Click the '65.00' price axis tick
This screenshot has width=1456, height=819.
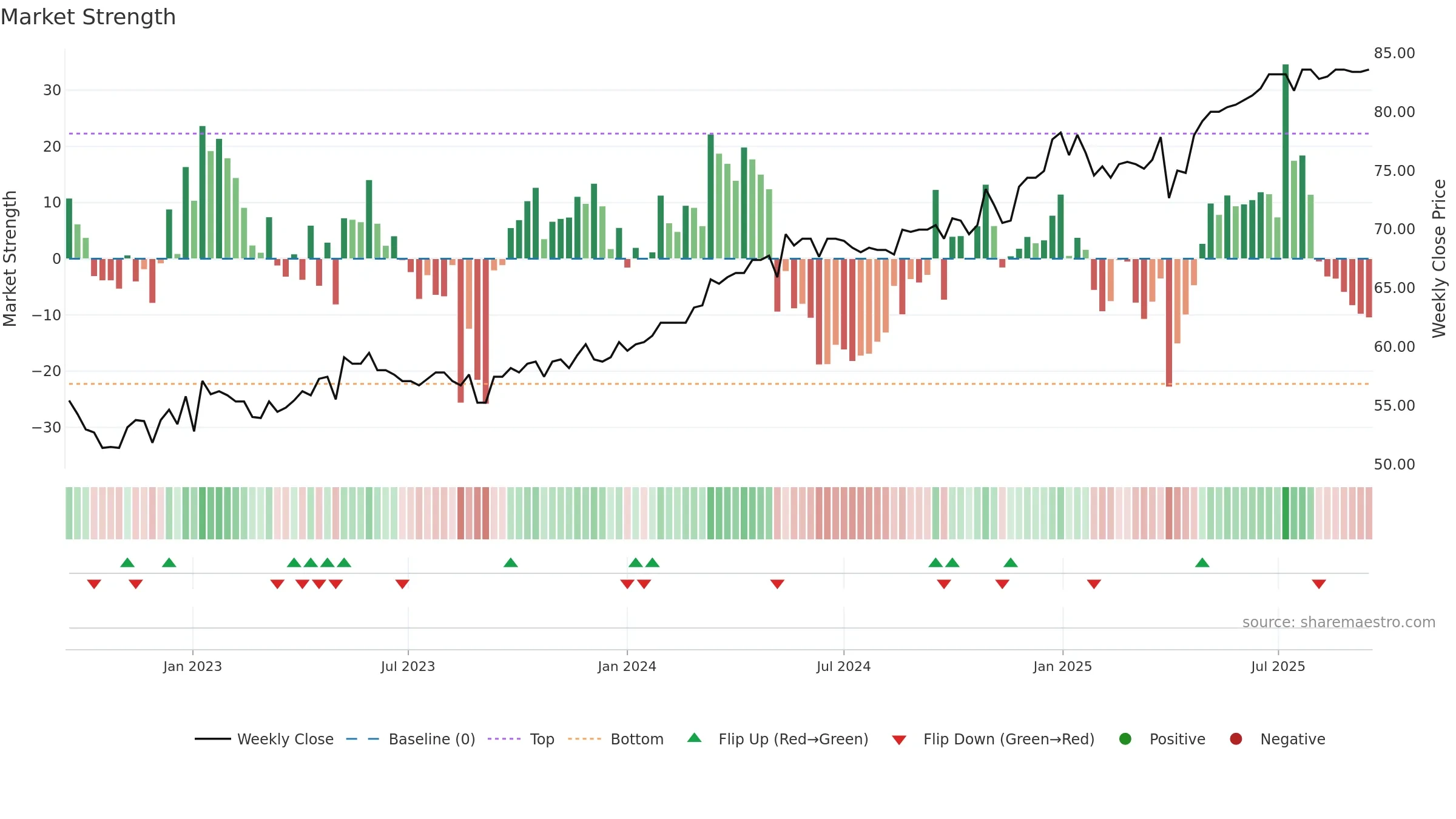[x=1394, y=288]
